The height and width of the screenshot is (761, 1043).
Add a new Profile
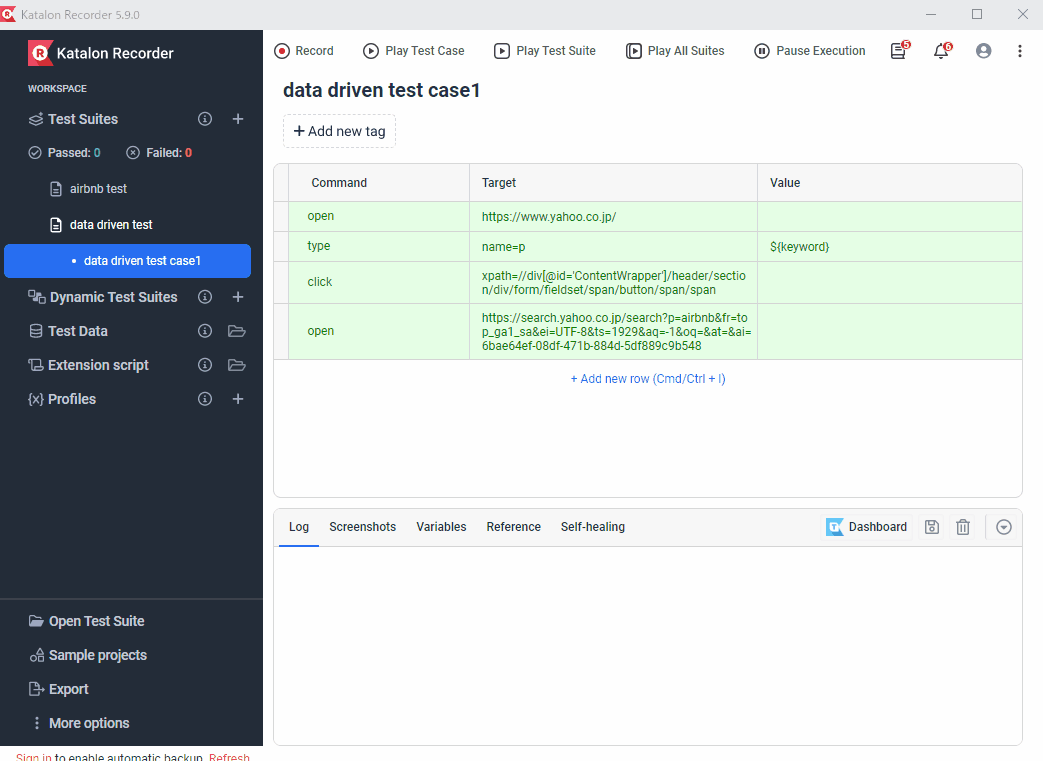tap(237, 398)
